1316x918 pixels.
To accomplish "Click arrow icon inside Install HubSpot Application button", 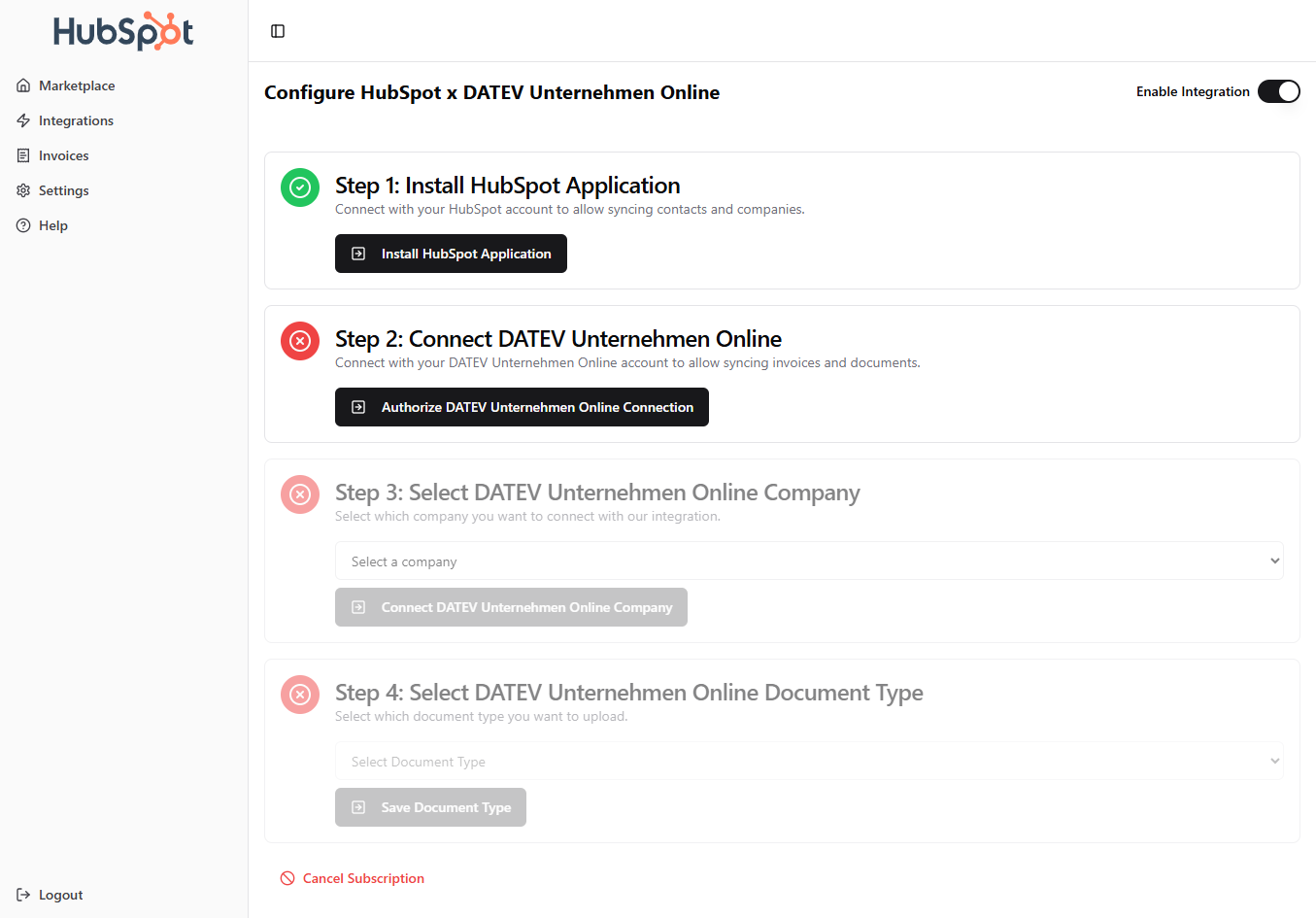I will coord(358,254).
